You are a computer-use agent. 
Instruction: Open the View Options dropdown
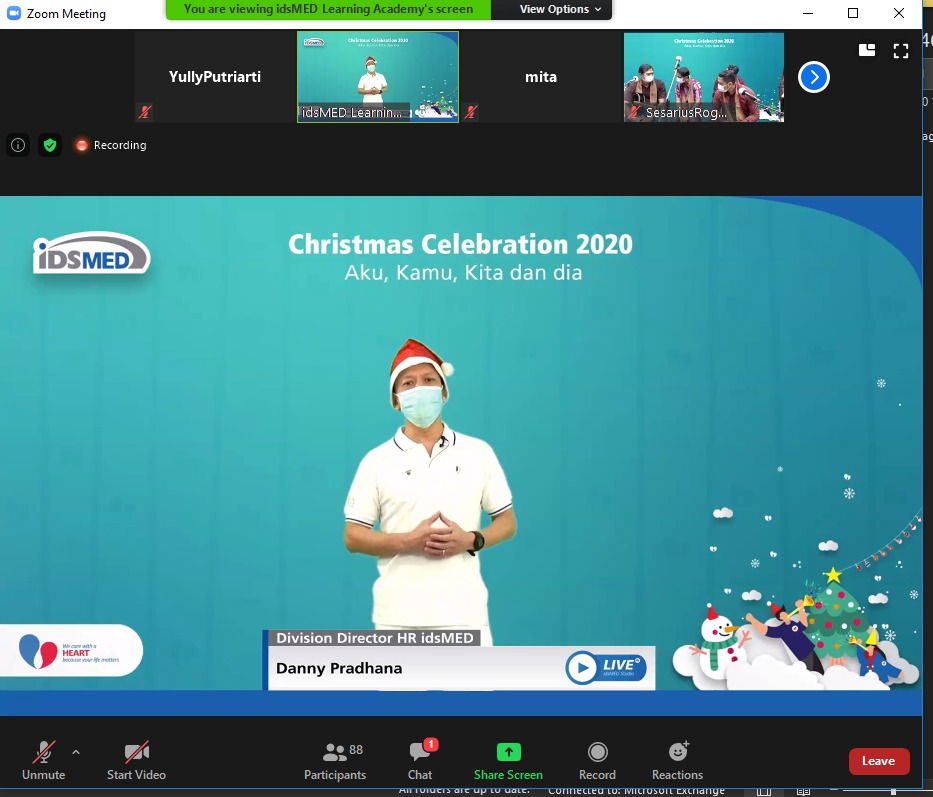tap(560, 10)
